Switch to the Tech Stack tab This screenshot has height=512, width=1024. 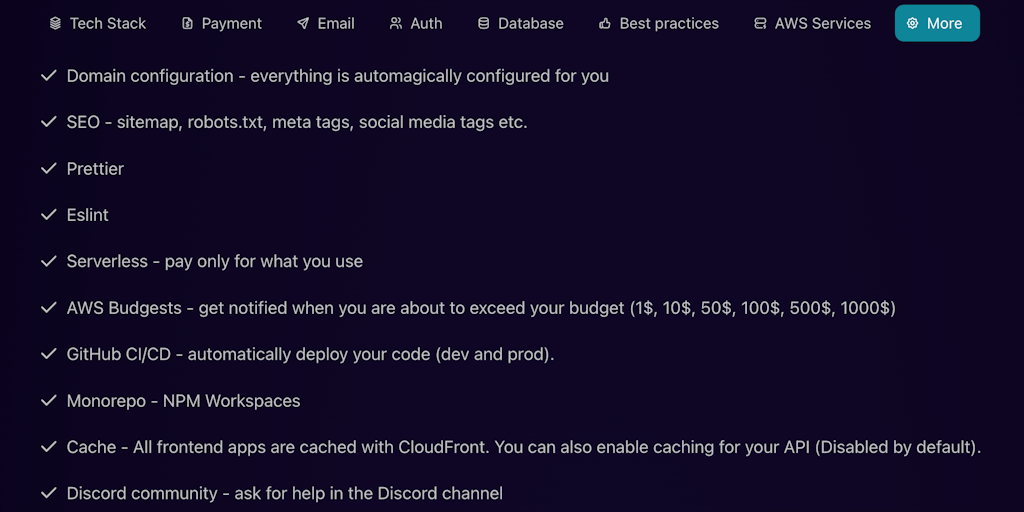click(x=107, y=23)
